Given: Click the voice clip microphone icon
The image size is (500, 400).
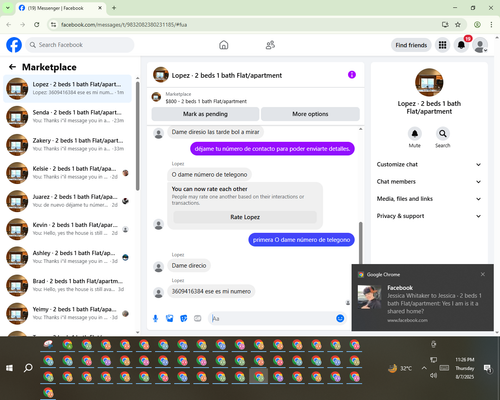Looking at the screenshot, I should coord(155,319).
